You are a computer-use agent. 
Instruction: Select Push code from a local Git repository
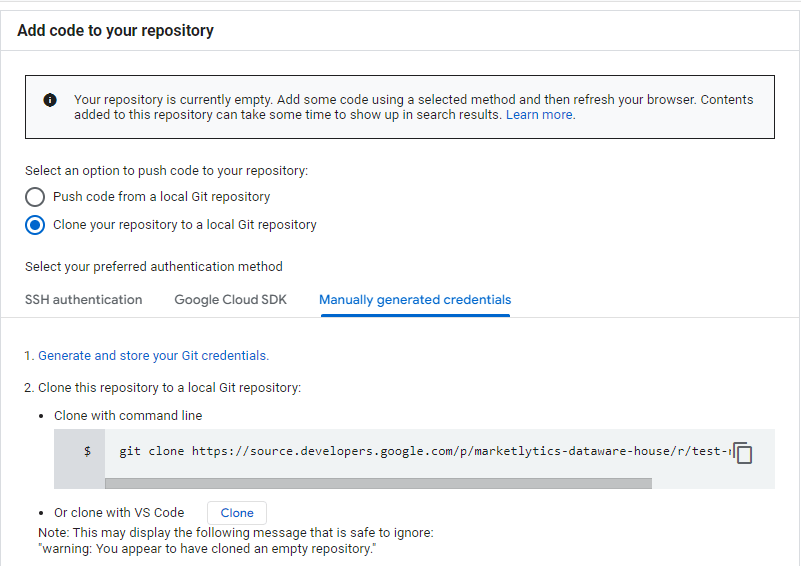(35, 197)
